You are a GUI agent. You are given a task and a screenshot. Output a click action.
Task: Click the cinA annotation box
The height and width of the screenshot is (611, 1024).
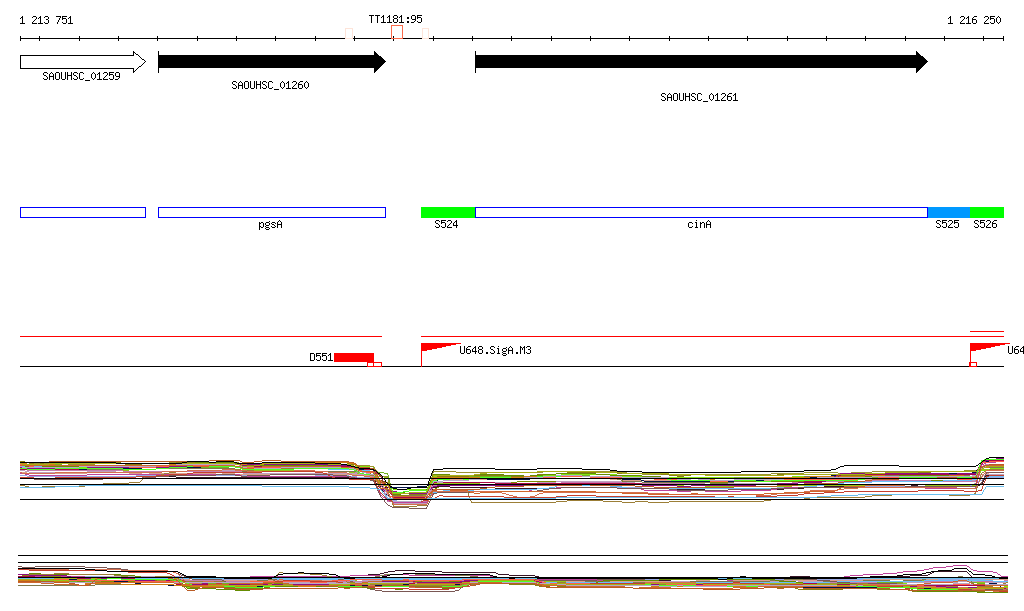tap(700, 212)
